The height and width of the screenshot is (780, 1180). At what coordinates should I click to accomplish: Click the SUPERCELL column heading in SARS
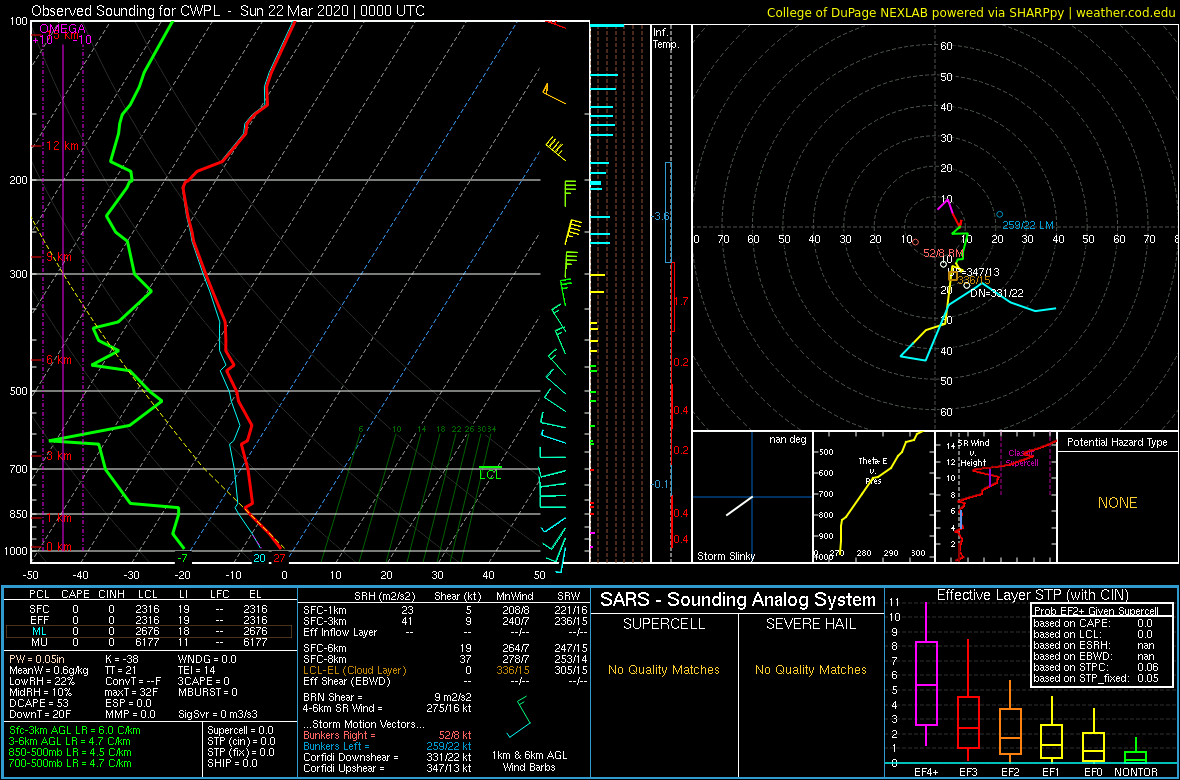(664, 626)
